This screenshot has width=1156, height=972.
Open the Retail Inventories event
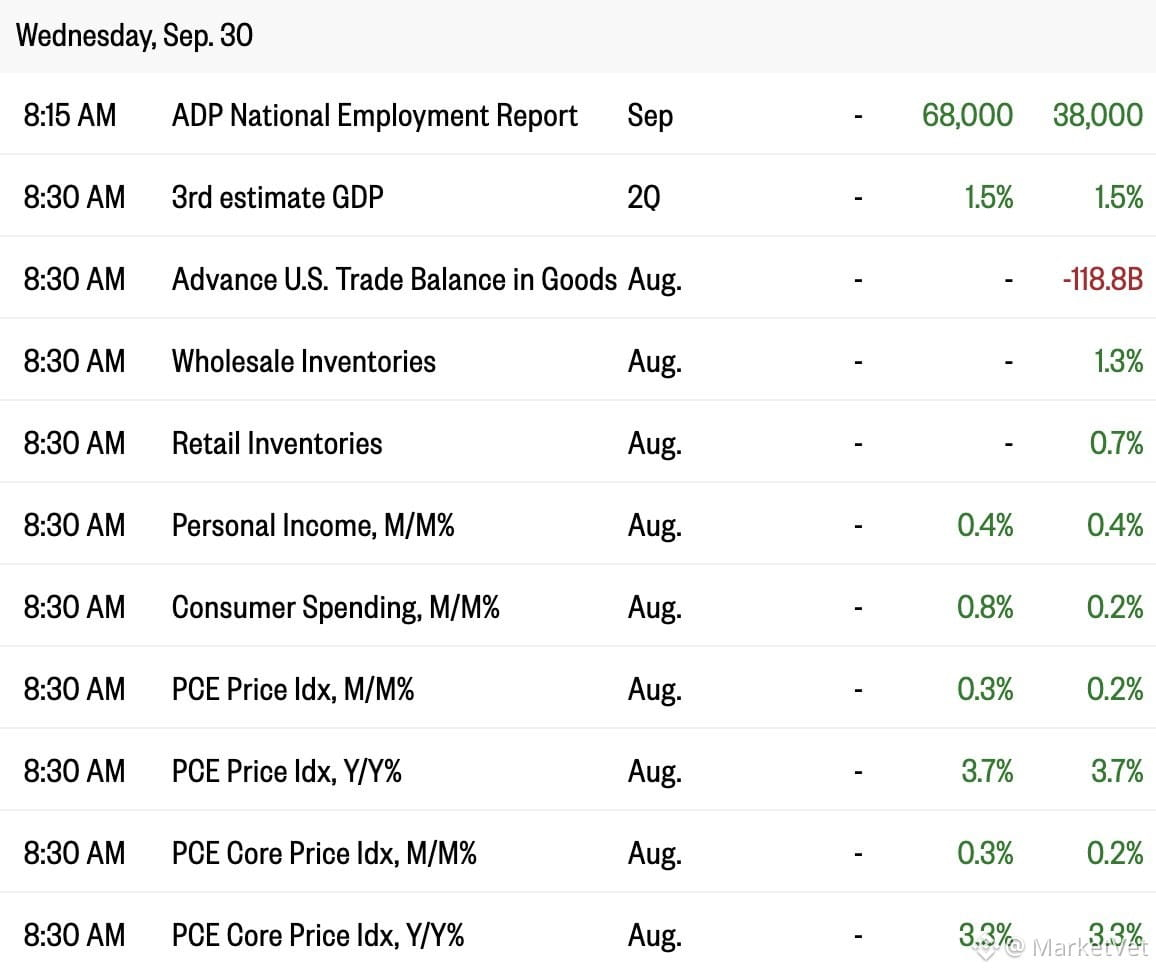coord(277,443)
